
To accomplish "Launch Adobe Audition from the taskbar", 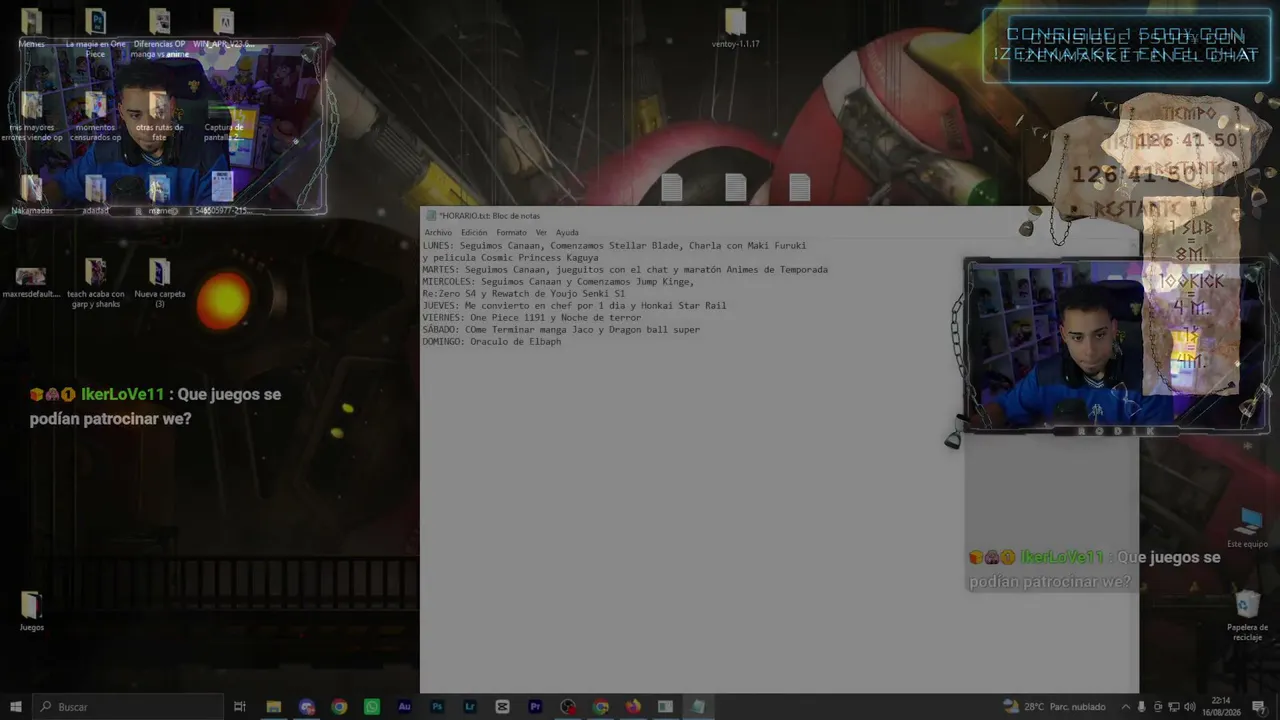I will tap(404, 707).
